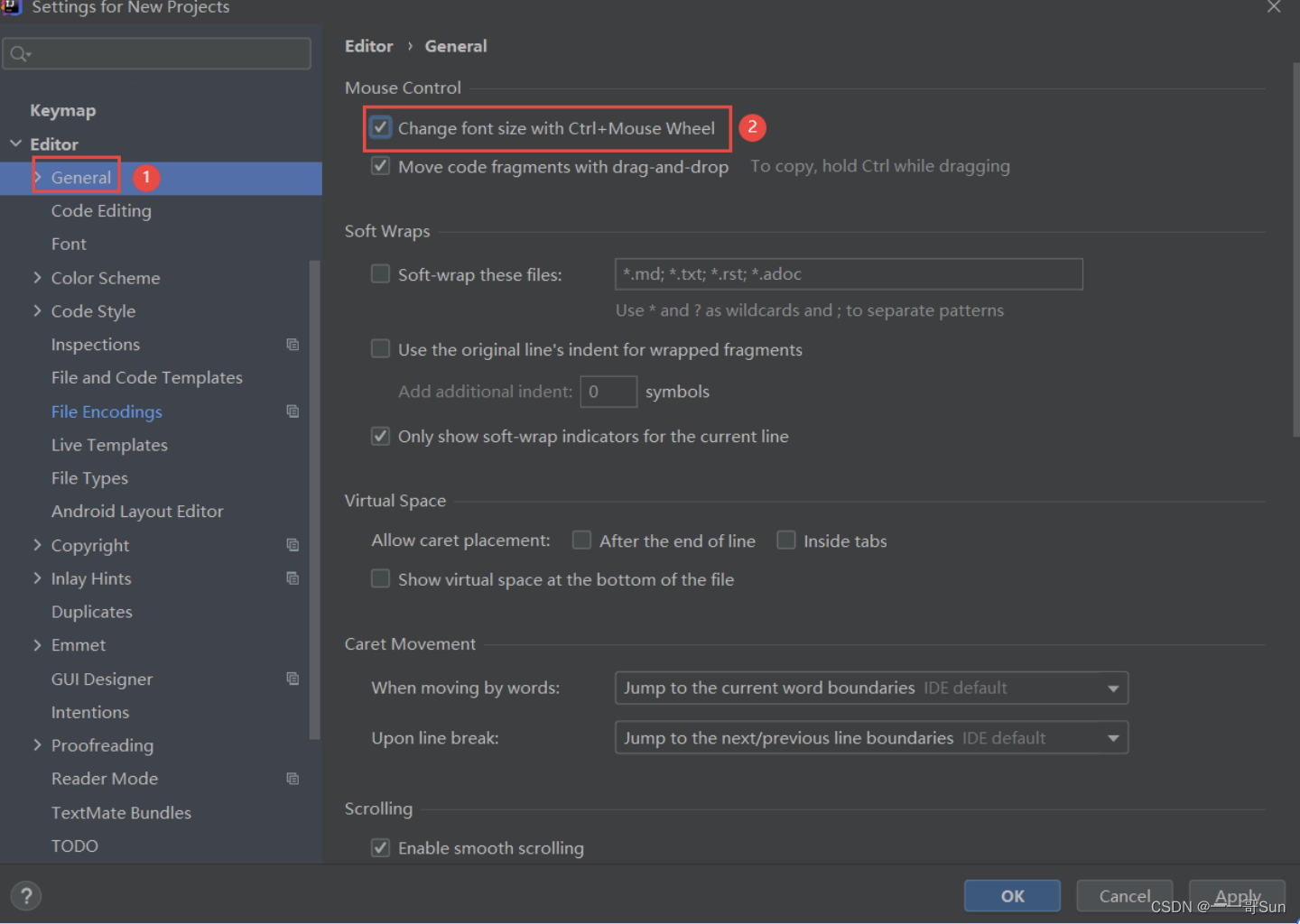Image resolution: width=1300 pixels, height=924 pixels.
Task: Open Android Layout Editor page
Action: pos(137,511)
